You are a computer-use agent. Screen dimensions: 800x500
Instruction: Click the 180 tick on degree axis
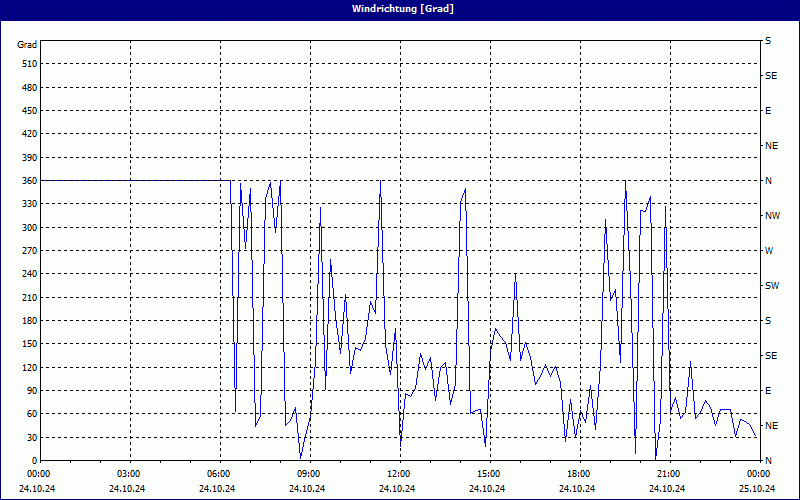28,320
